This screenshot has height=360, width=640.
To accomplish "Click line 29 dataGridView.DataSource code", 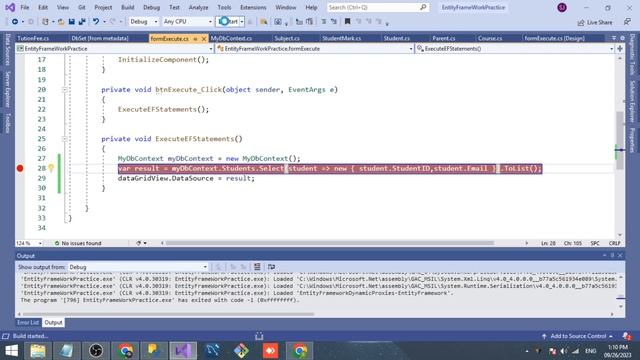I will (186, 178).
